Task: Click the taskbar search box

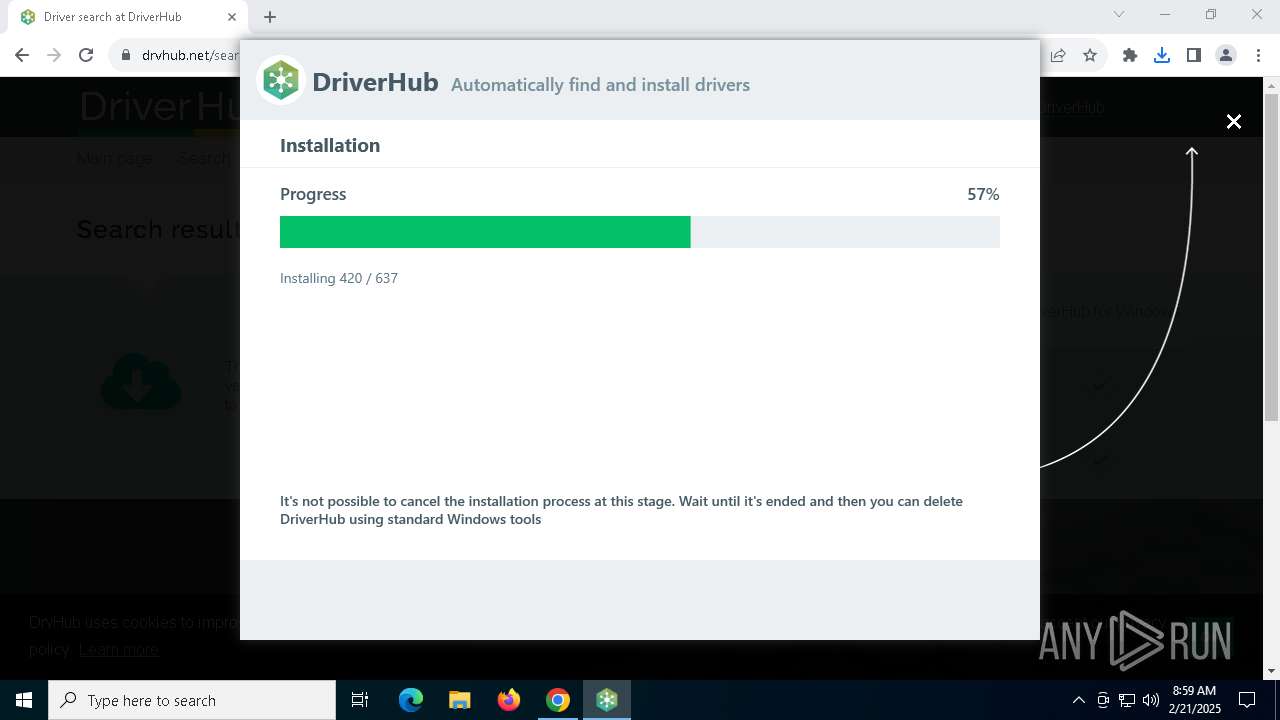Action: tap(192, 700)
